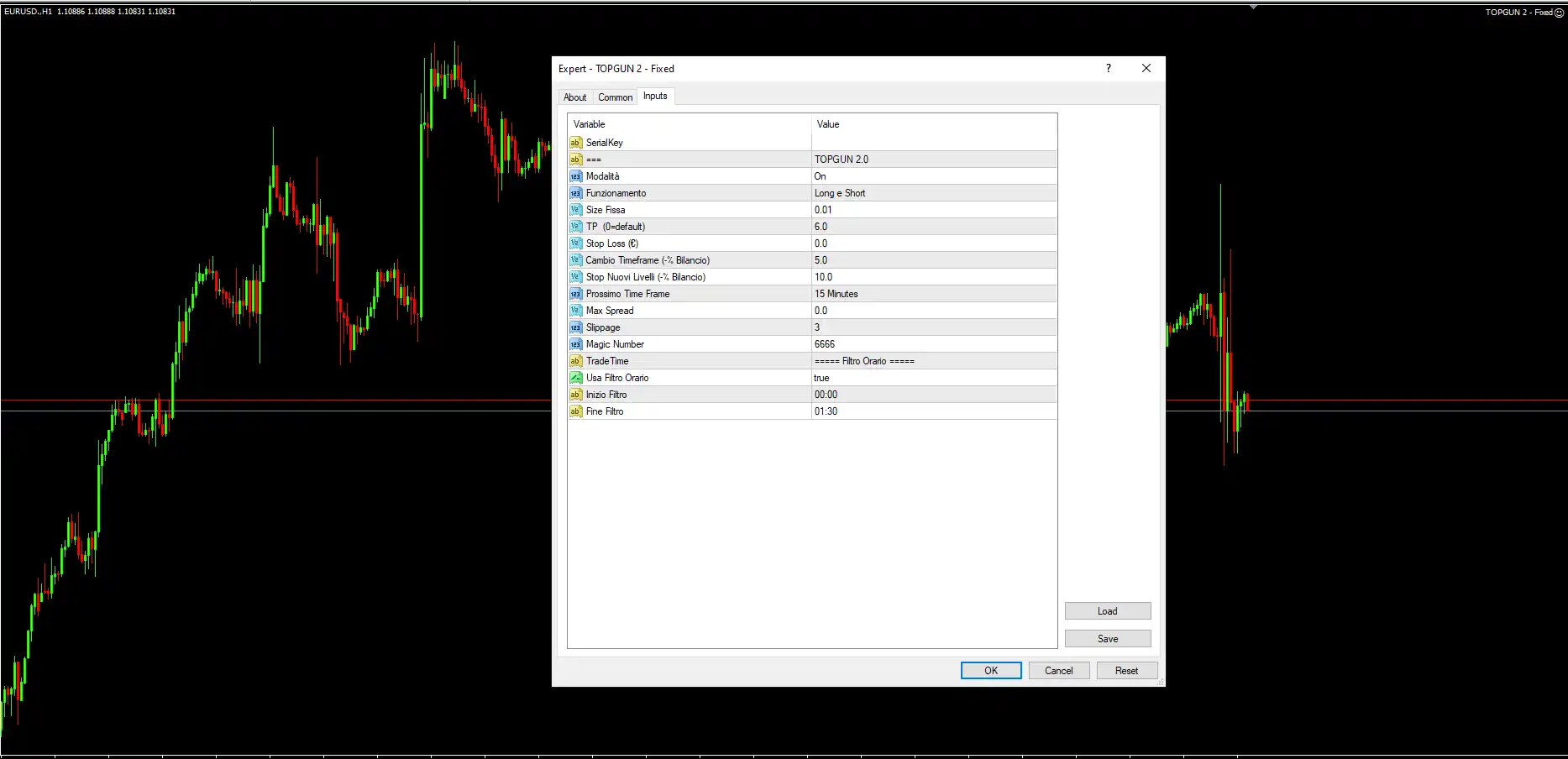
Task: Click the 'Magic Number' variable label
Action: [x=615, y=344]
